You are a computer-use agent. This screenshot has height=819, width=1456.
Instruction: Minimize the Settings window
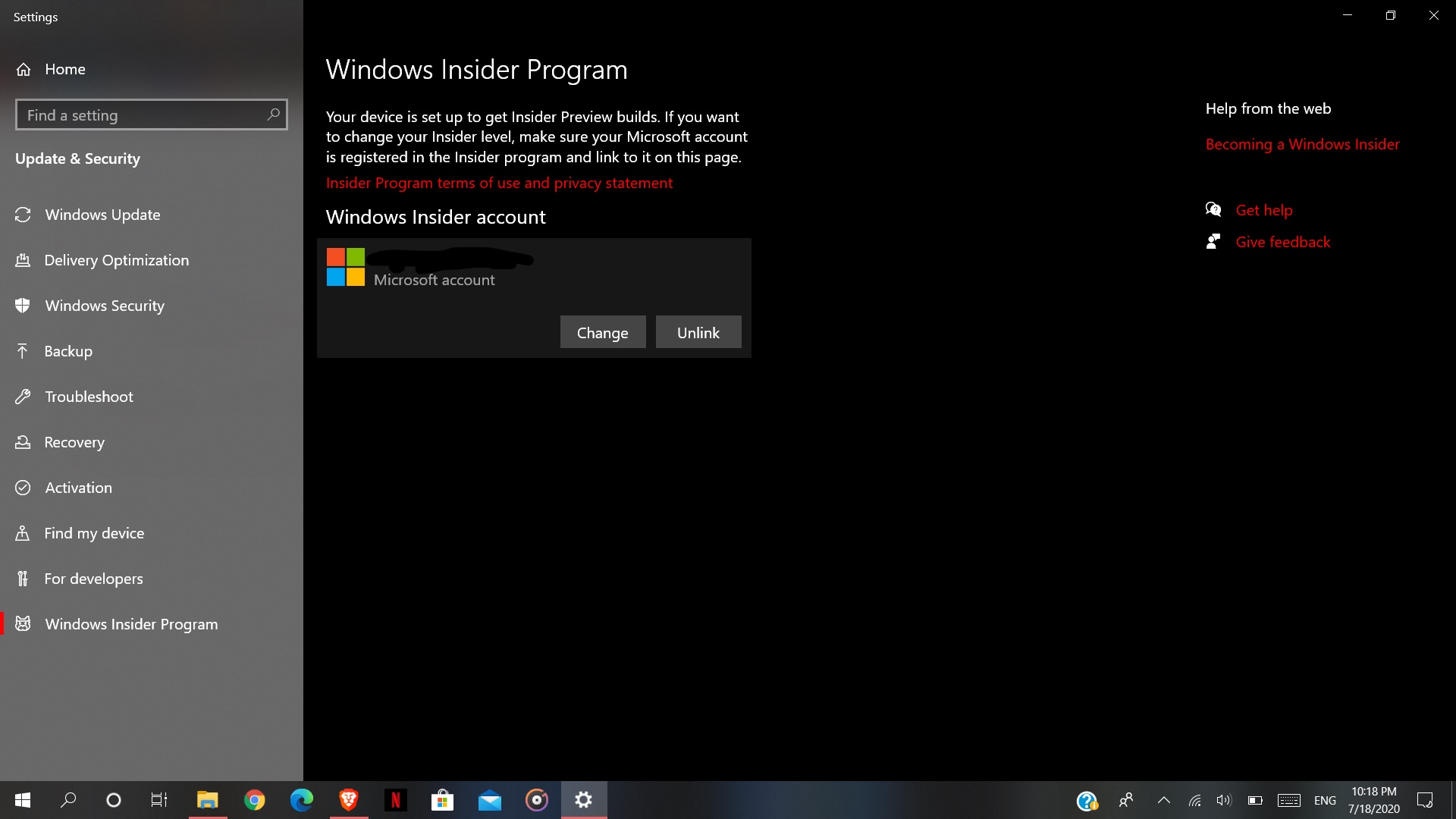coord(1348,15)
